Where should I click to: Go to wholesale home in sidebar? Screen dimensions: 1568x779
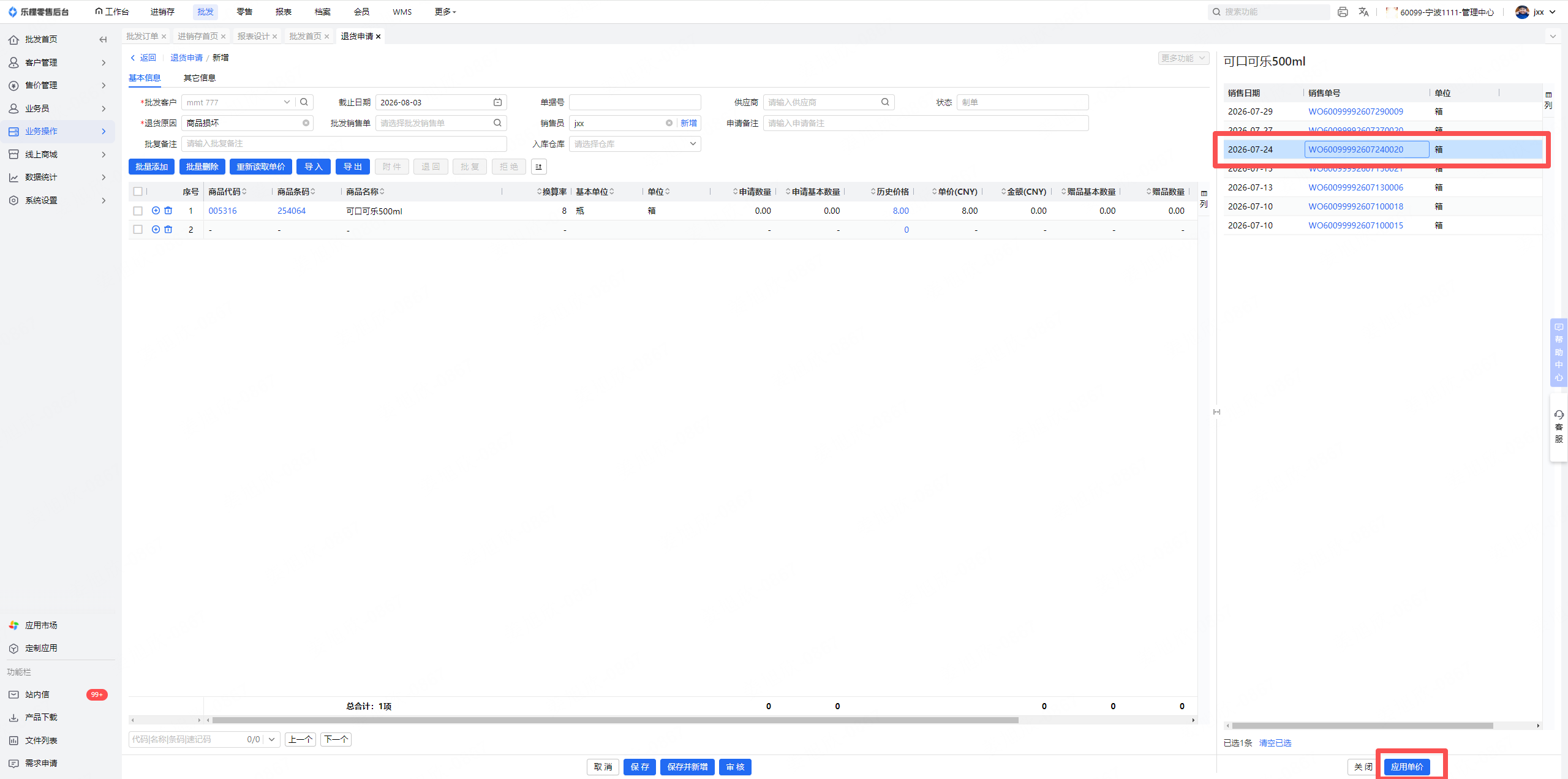pyautogui.click(x=41, y=39)
